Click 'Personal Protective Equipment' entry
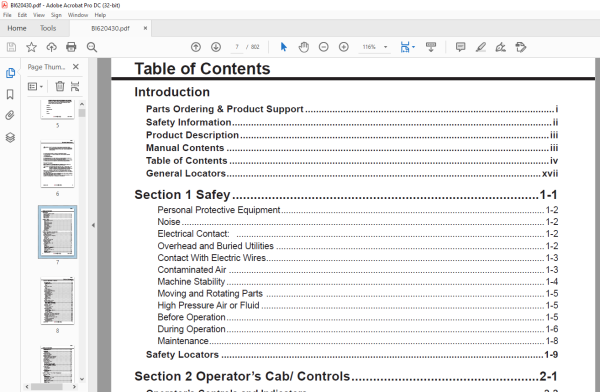This screenshot has height=392, width=600. click(x=219, y=210)
